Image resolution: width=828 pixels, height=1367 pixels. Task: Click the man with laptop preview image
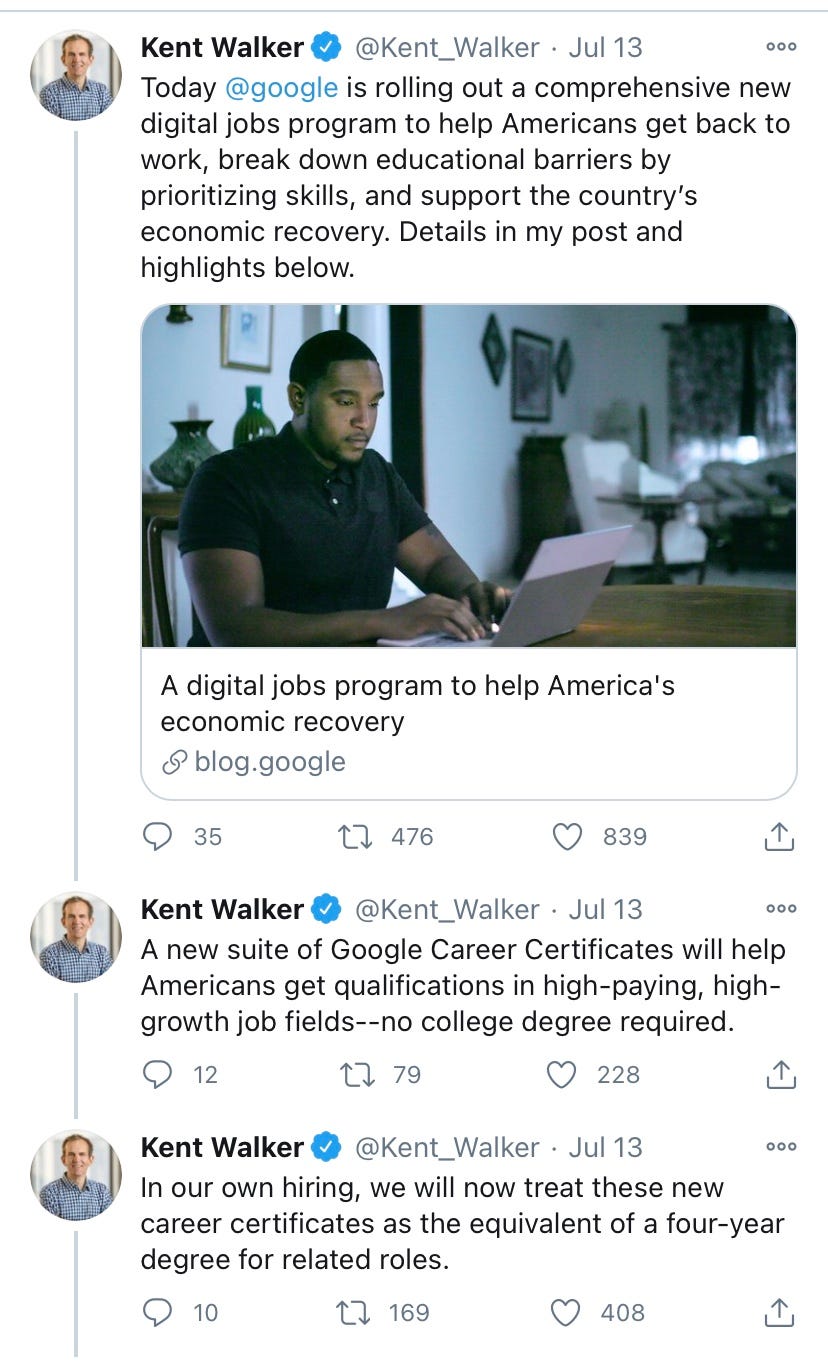click(468, 476)
